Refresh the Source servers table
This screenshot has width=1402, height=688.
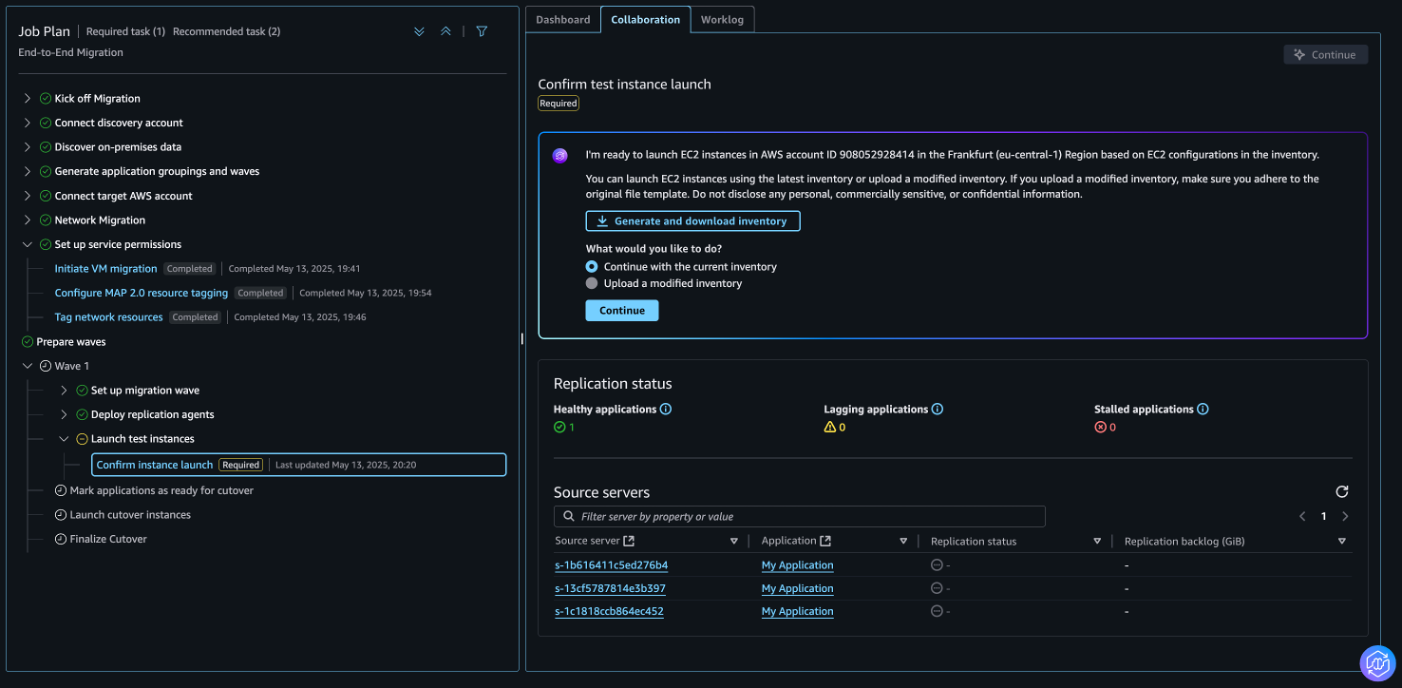[1342, 492]
